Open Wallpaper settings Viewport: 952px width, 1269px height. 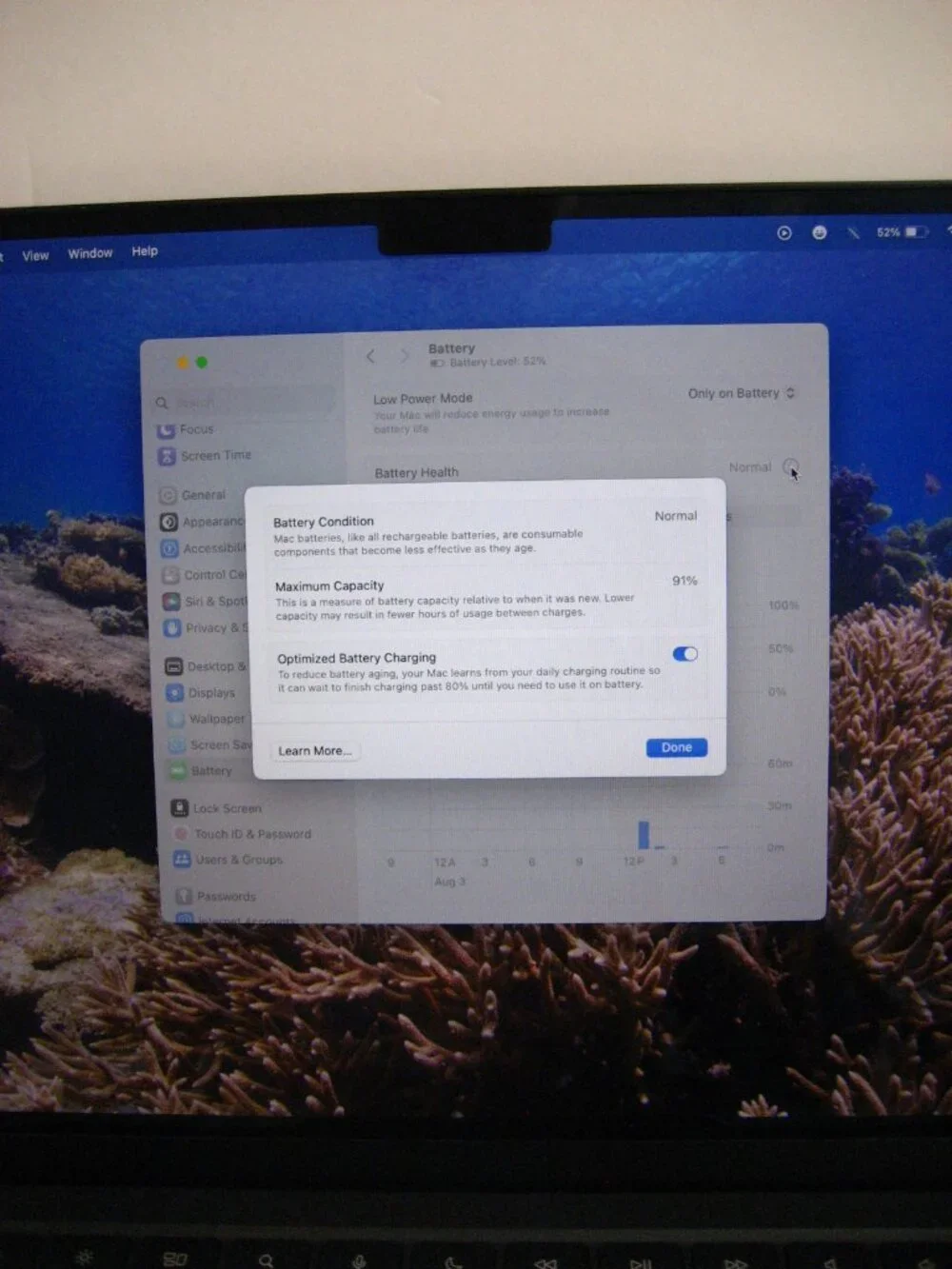[x=207, y=719]
